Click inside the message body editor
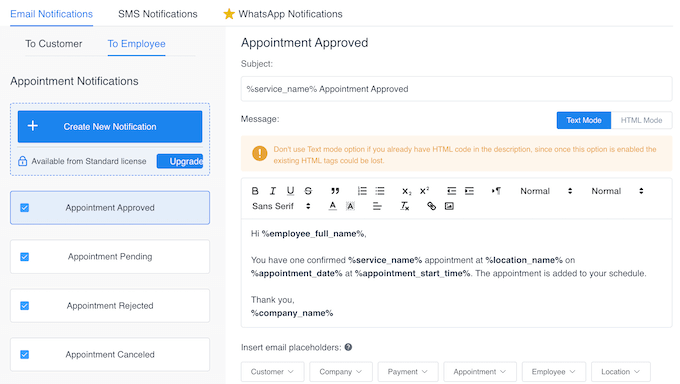The image size is (680, 384). click(x=456, y=273)
